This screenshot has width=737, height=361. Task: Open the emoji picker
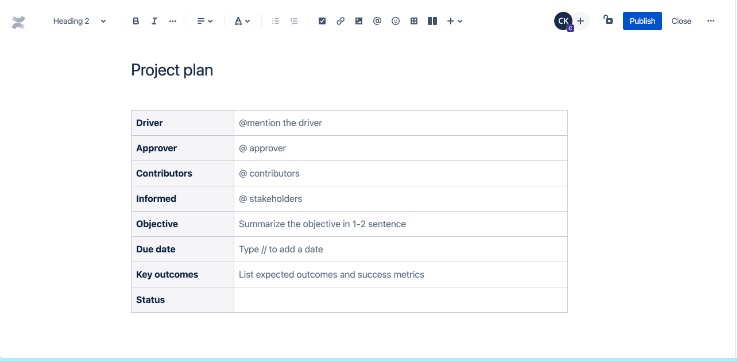tap(396, 21)
